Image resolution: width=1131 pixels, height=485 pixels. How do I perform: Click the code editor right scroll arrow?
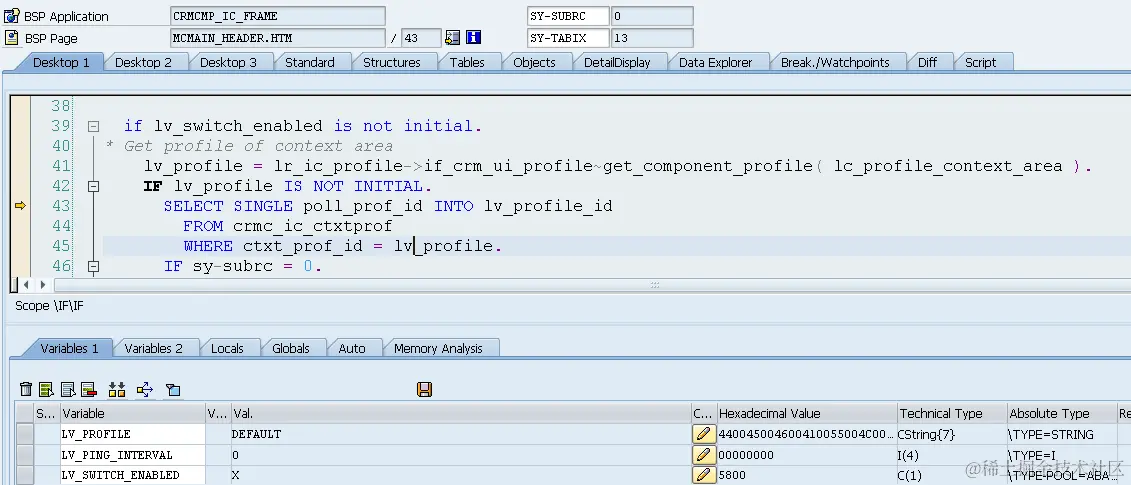(x=43, y=284)
